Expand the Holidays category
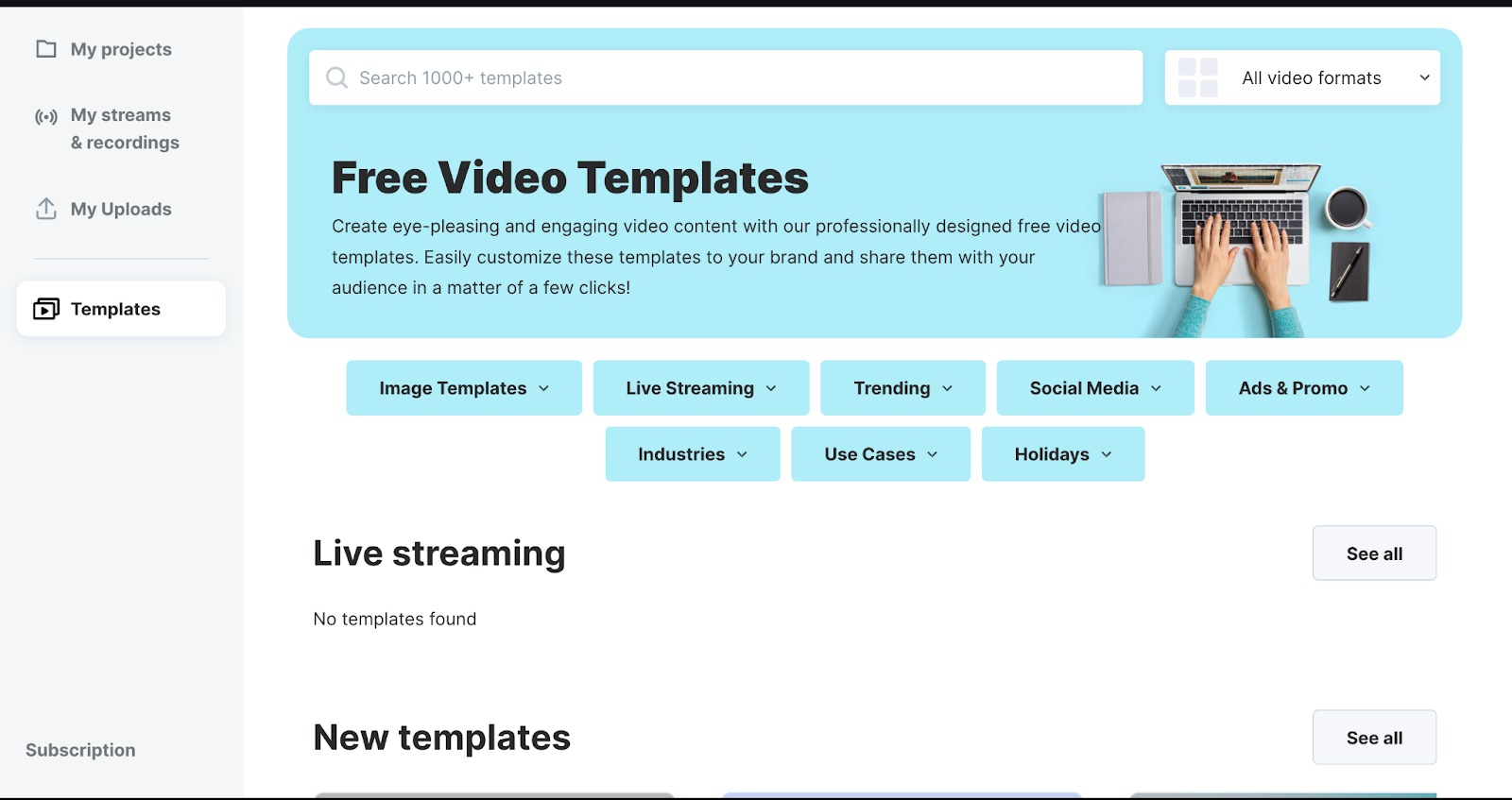Image resolution: width=1512 pixels, height=800 pixels. (1062, 454)
